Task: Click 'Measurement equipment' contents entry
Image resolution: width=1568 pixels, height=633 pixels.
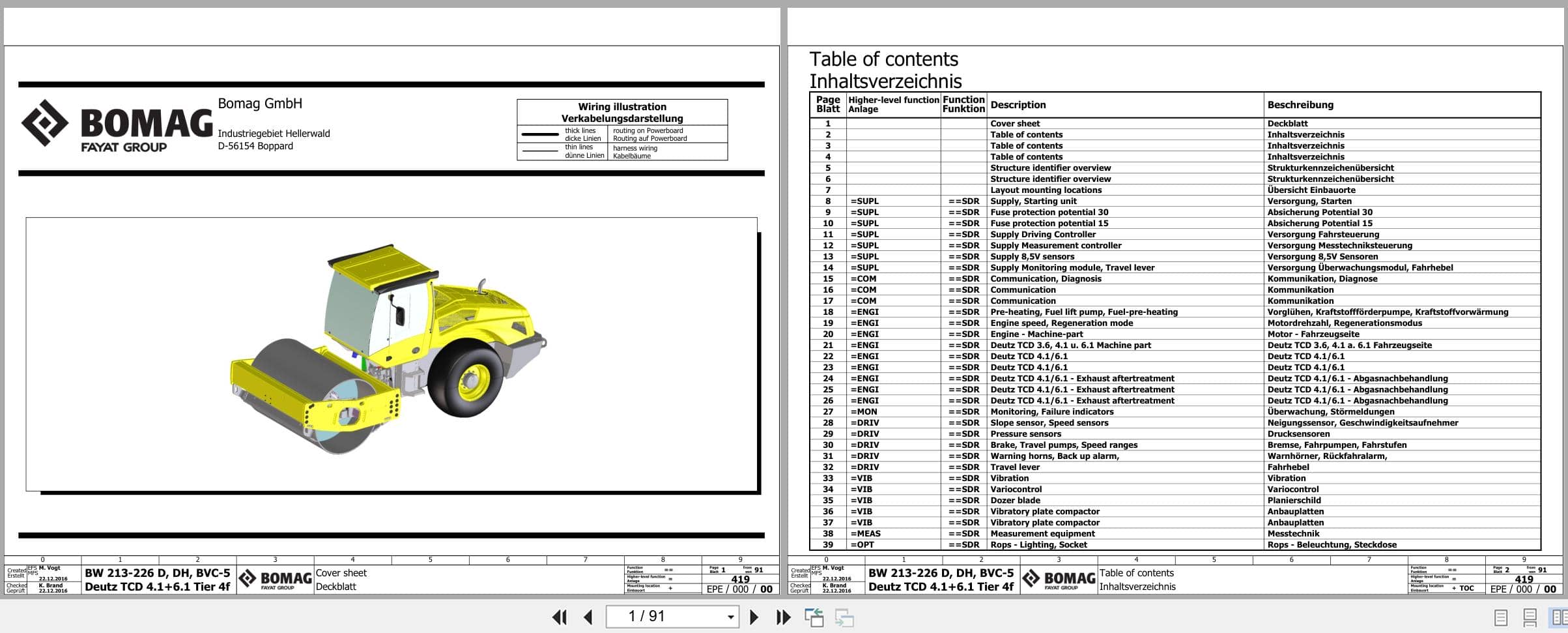Action: click(1042, 533)
